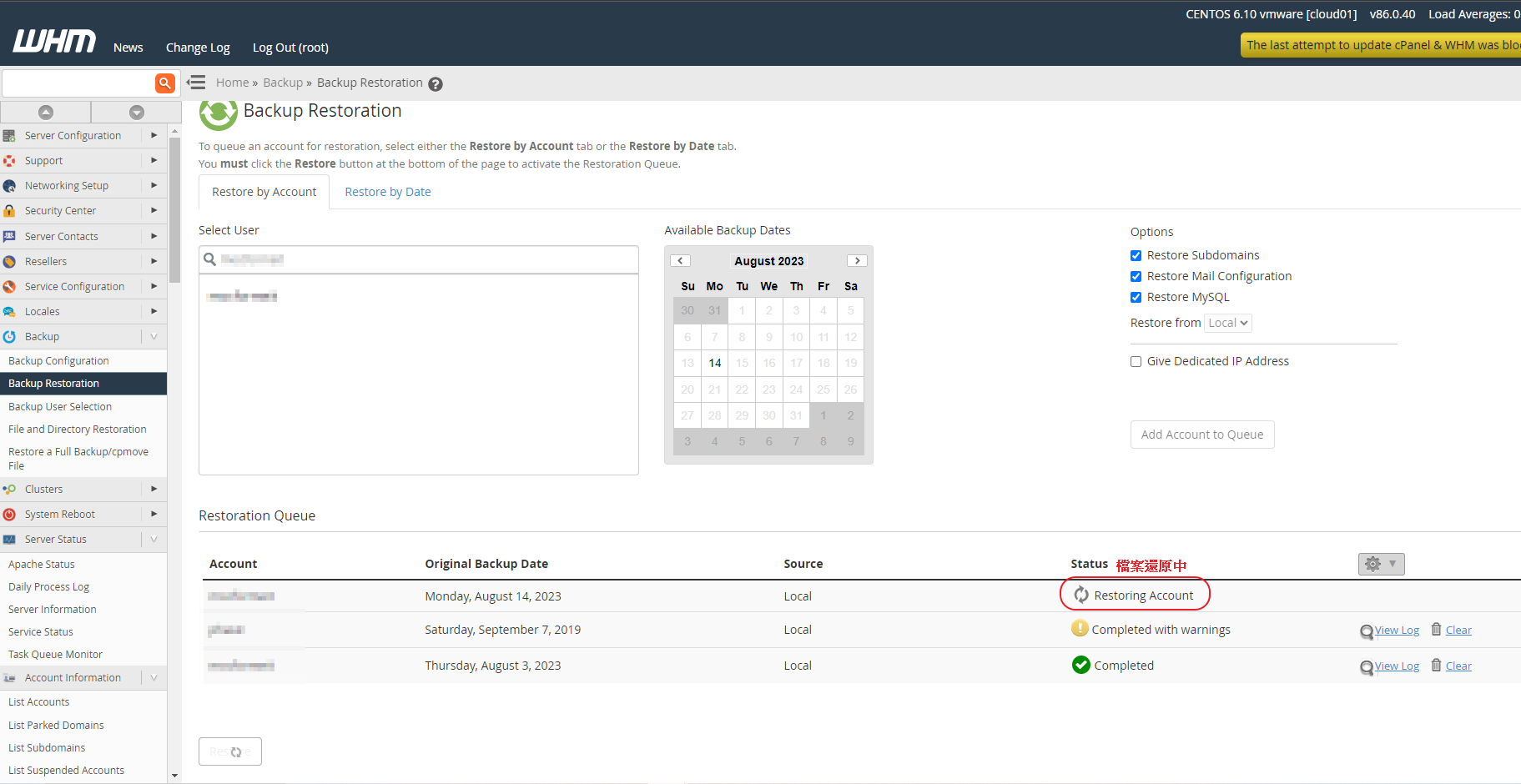
Task: Click the WHM logo
Action: 54,42
